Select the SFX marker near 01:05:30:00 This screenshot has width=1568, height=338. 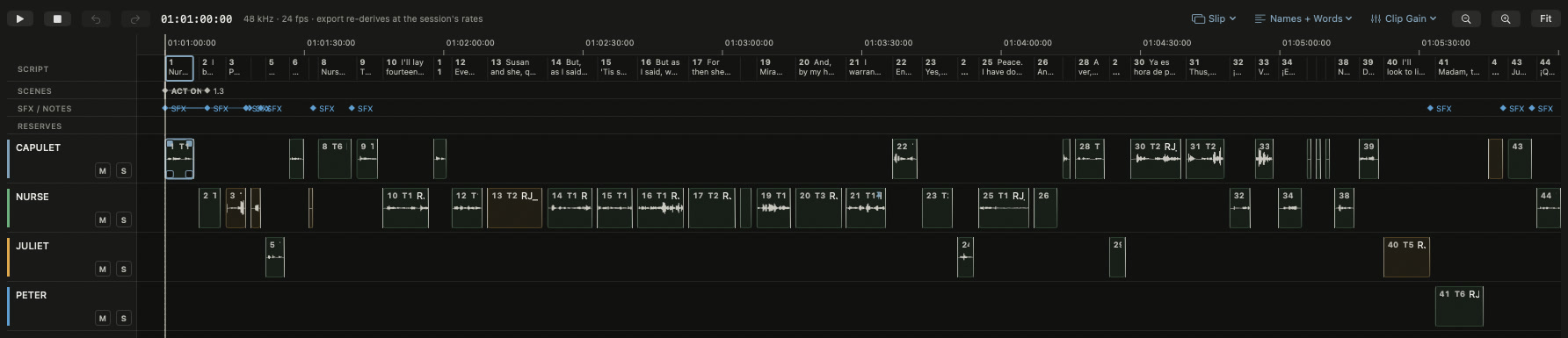pyautogui.click(x=1440, y=109)
